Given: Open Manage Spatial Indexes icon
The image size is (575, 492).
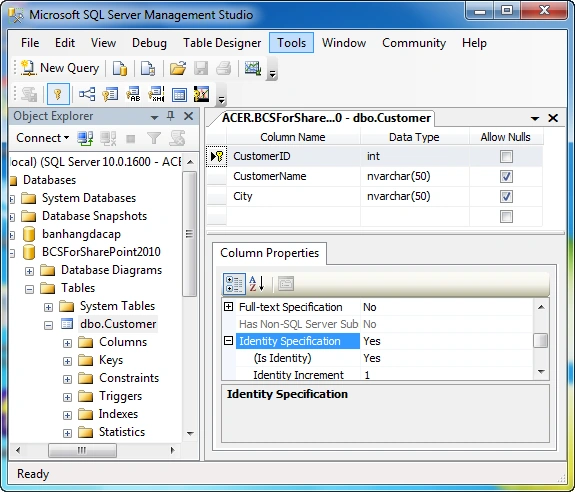Looking at the screenshot, I should coord(202,94).
